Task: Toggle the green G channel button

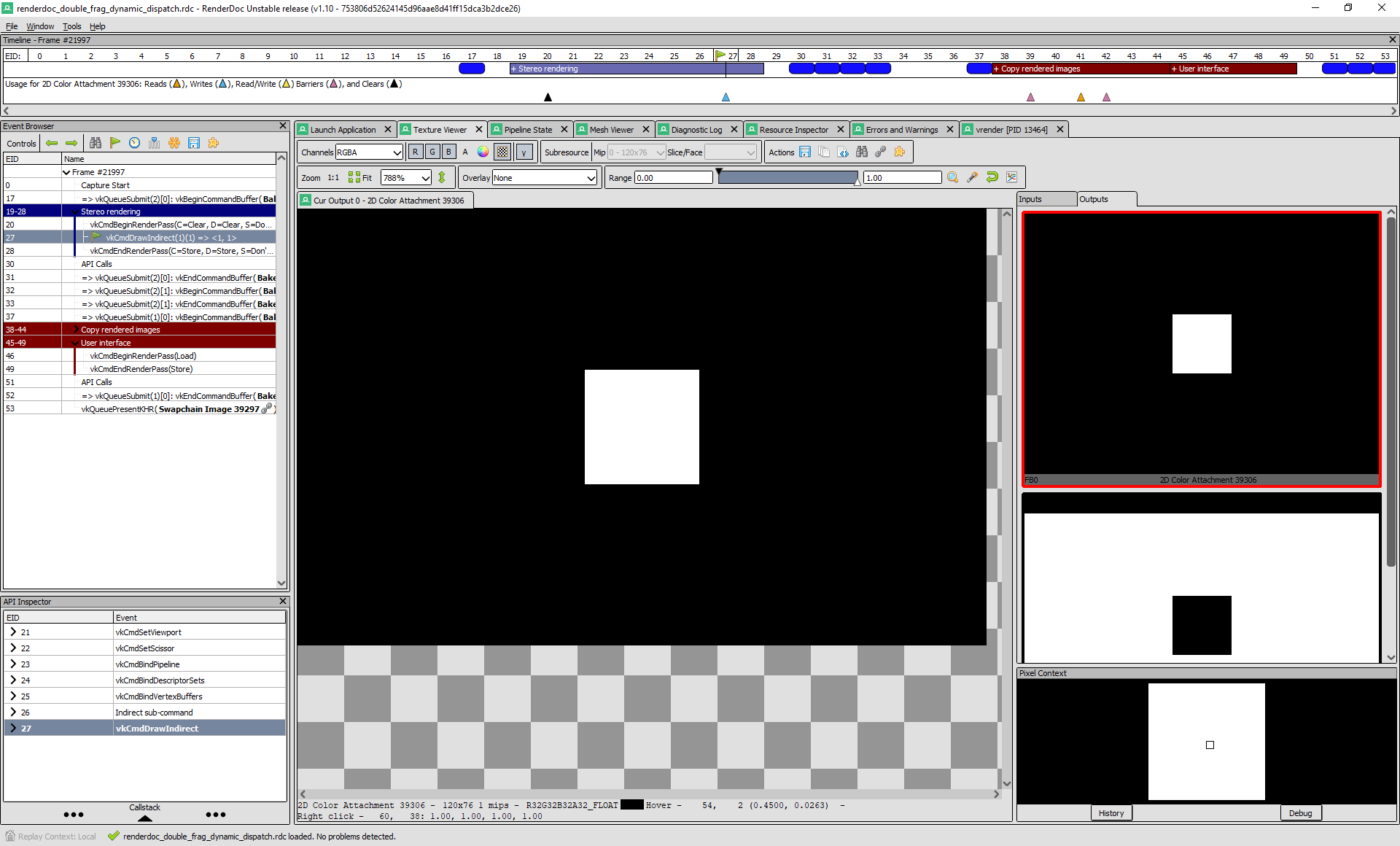Action: tap(432, 152)
